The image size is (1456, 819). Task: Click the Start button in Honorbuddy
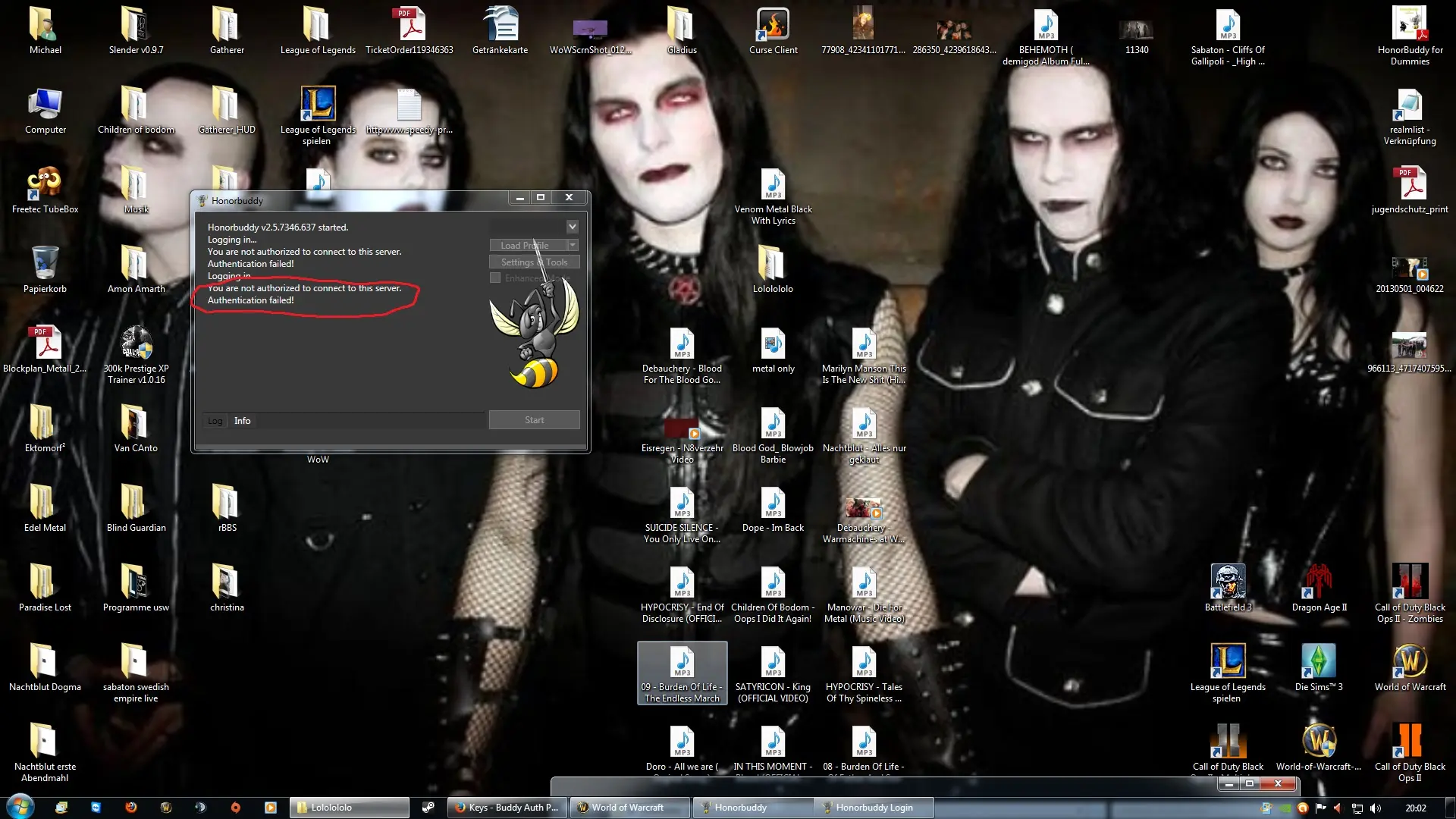(534, 420)
